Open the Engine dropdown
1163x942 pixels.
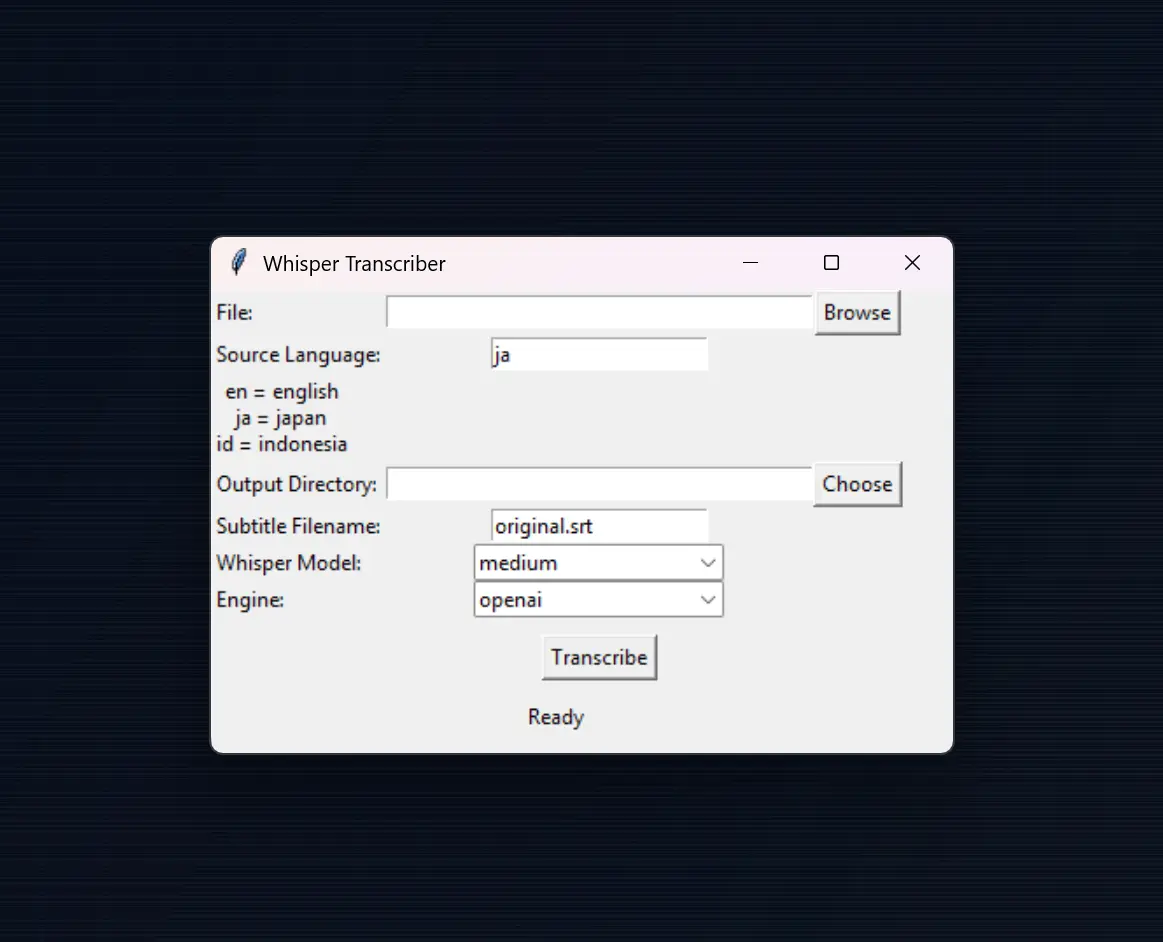click(598, 599)
